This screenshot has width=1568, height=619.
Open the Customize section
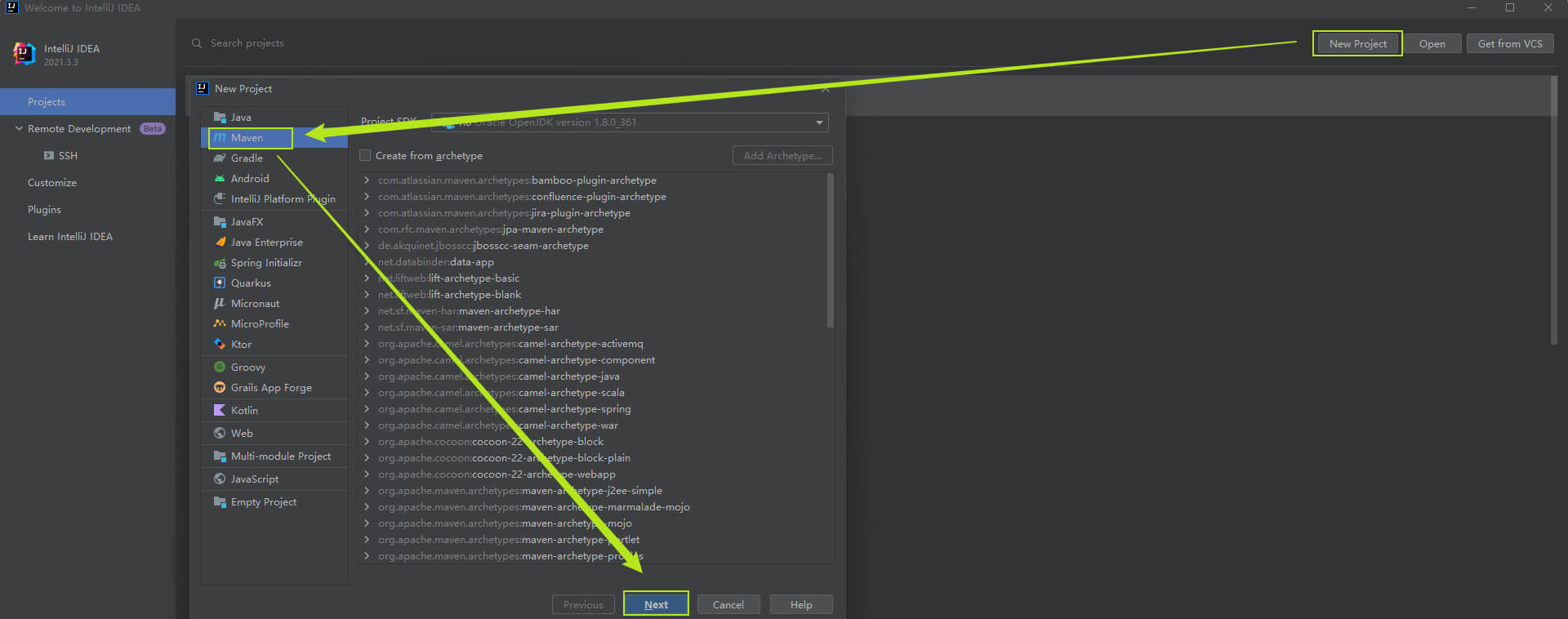[52, 183]
